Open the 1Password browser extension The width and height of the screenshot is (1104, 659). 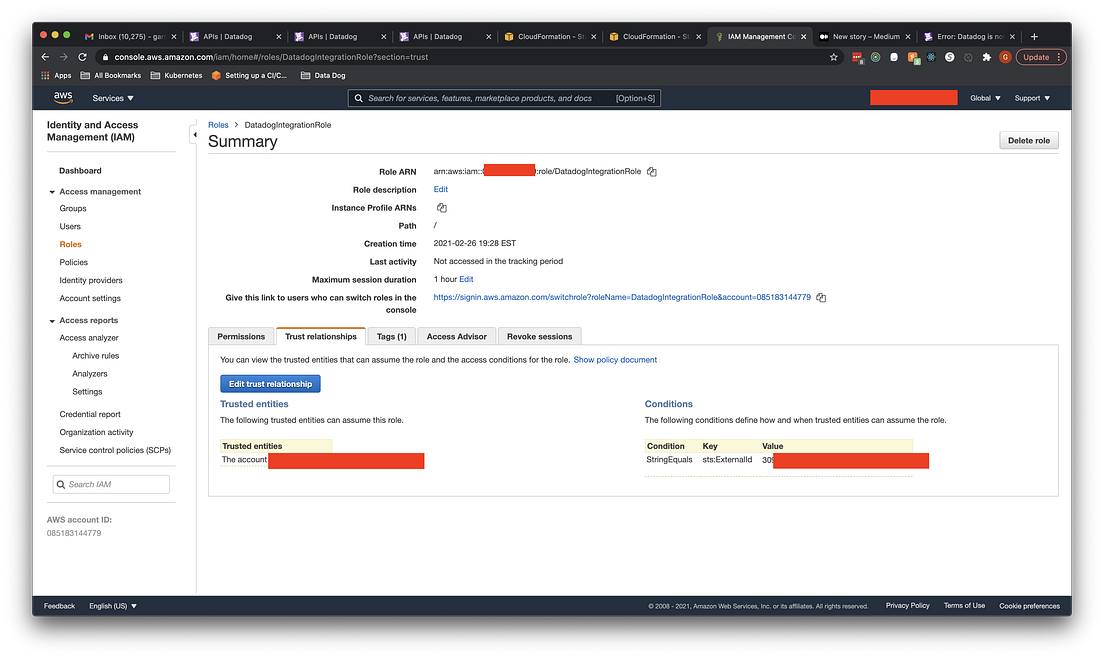click(x=894, y=57)
